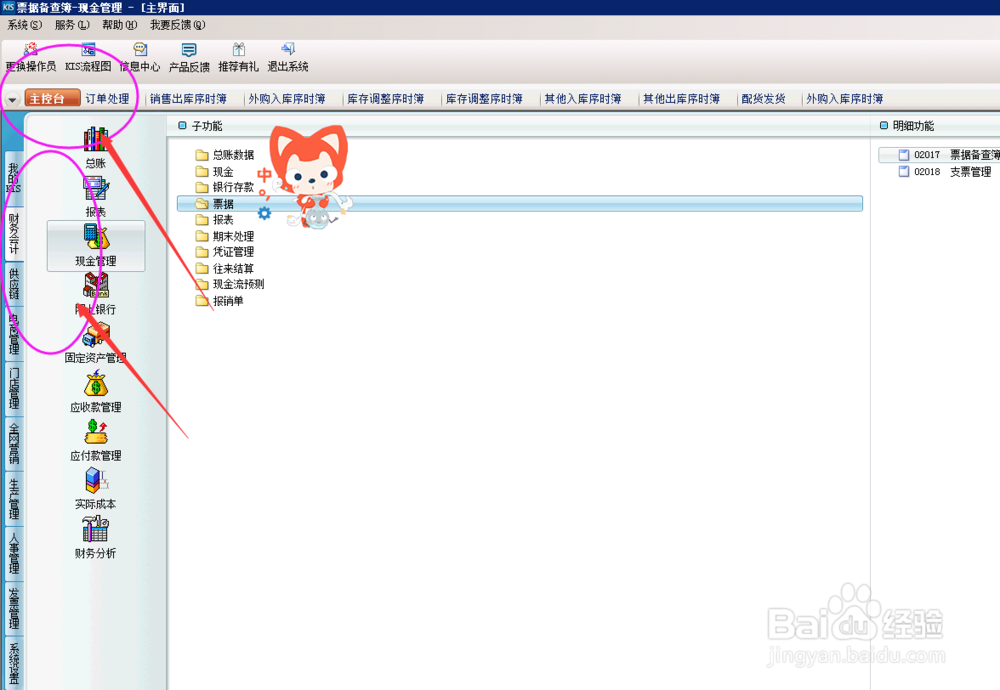
Task: Click the 期末处理 folder icon
Action: pos(202,236)
